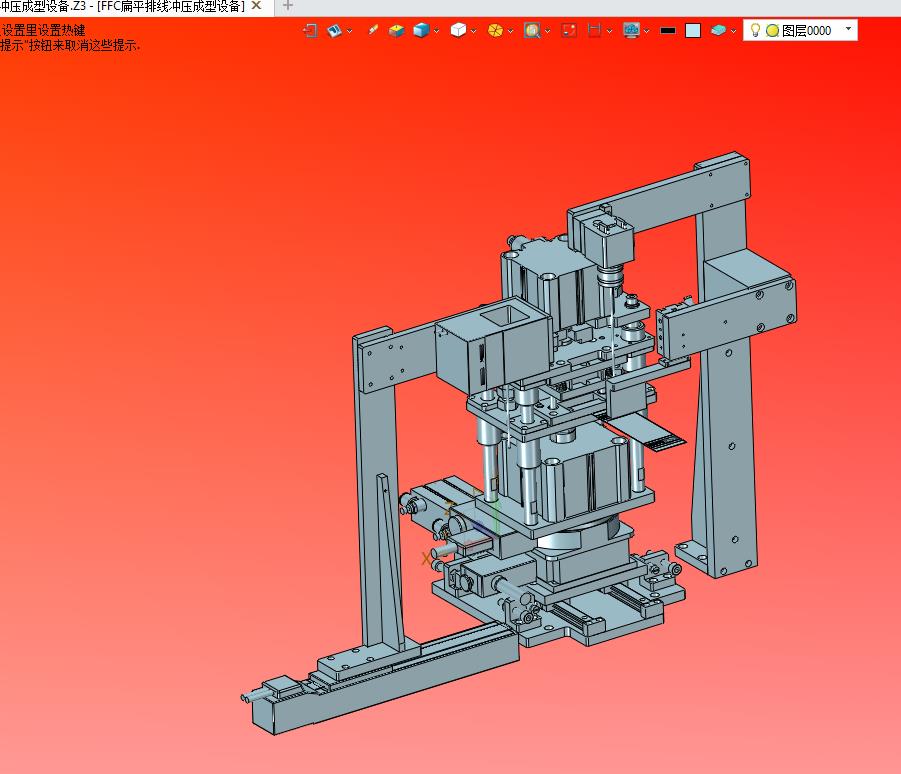Click the yellow-topped box icon
Image resolution: width=901 pixels, height=774 pixels.
(x=396, y=30)
